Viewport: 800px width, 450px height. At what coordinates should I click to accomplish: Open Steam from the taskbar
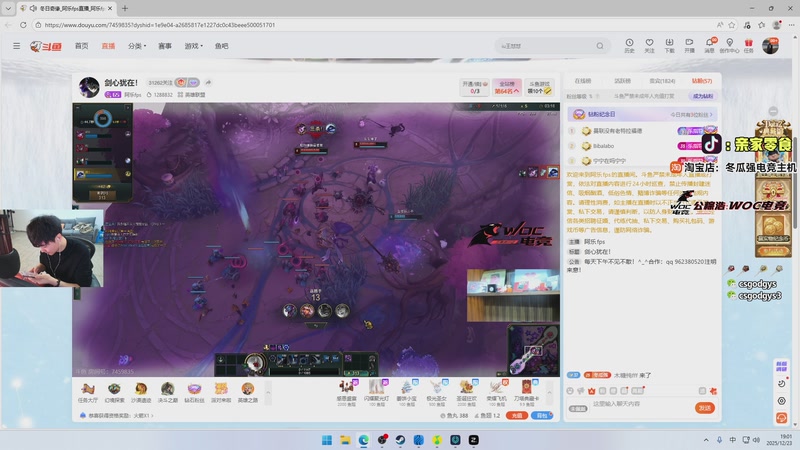(x=400, y=440)
